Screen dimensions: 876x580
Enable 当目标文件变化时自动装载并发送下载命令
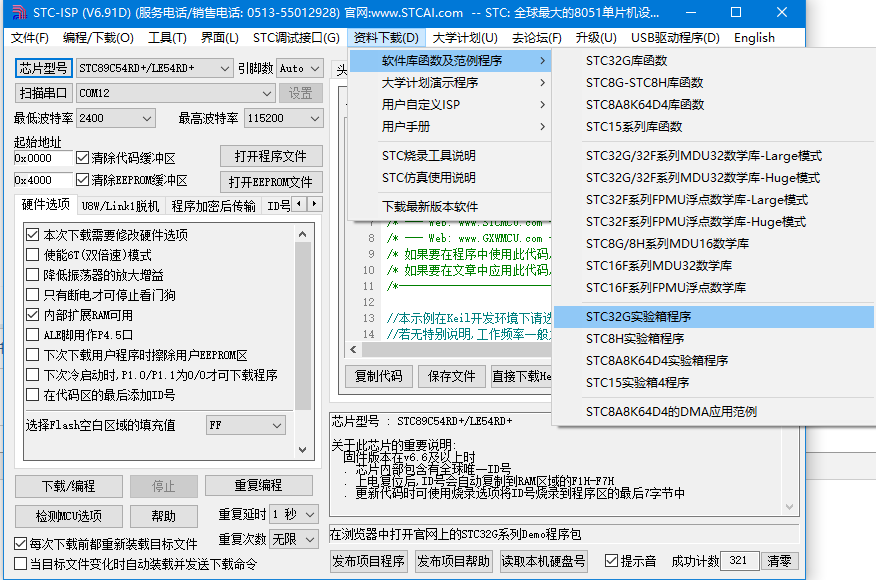click(x=21, y=564)
